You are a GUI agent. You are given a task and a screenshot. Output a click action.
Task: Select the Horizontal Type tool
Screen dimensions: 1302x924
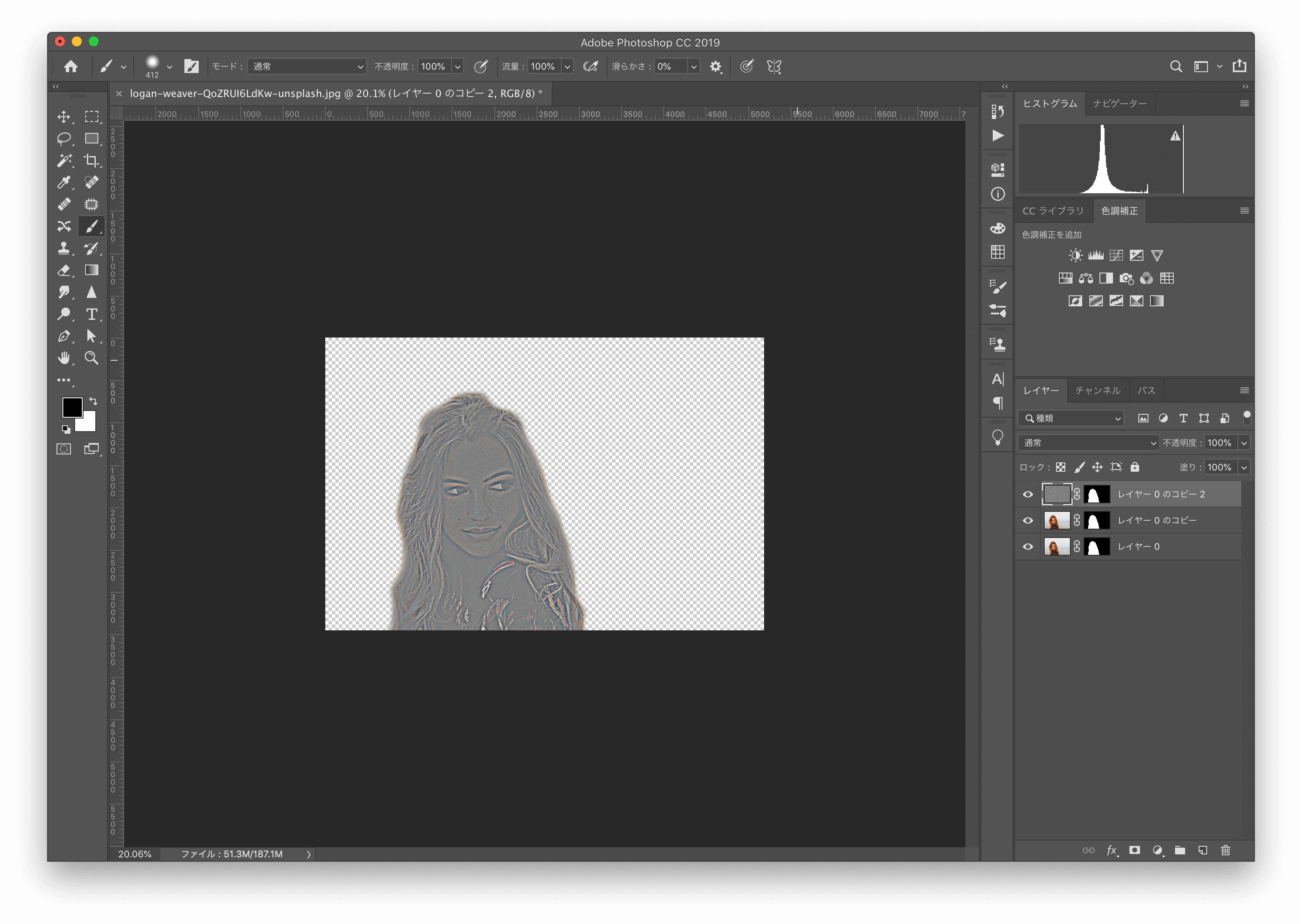(91, 313)
